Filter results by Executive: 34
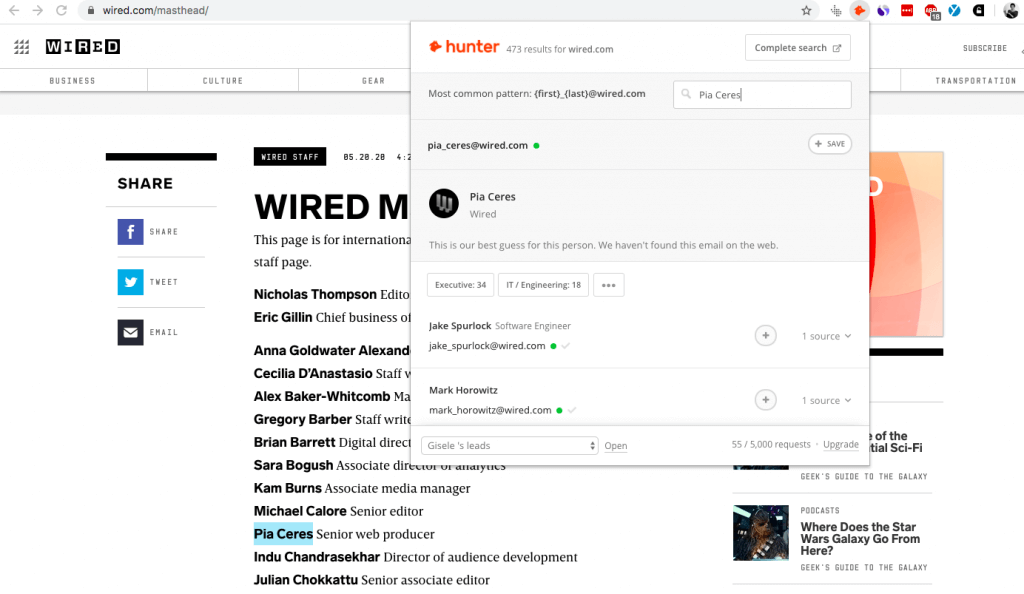 [460, 285]
